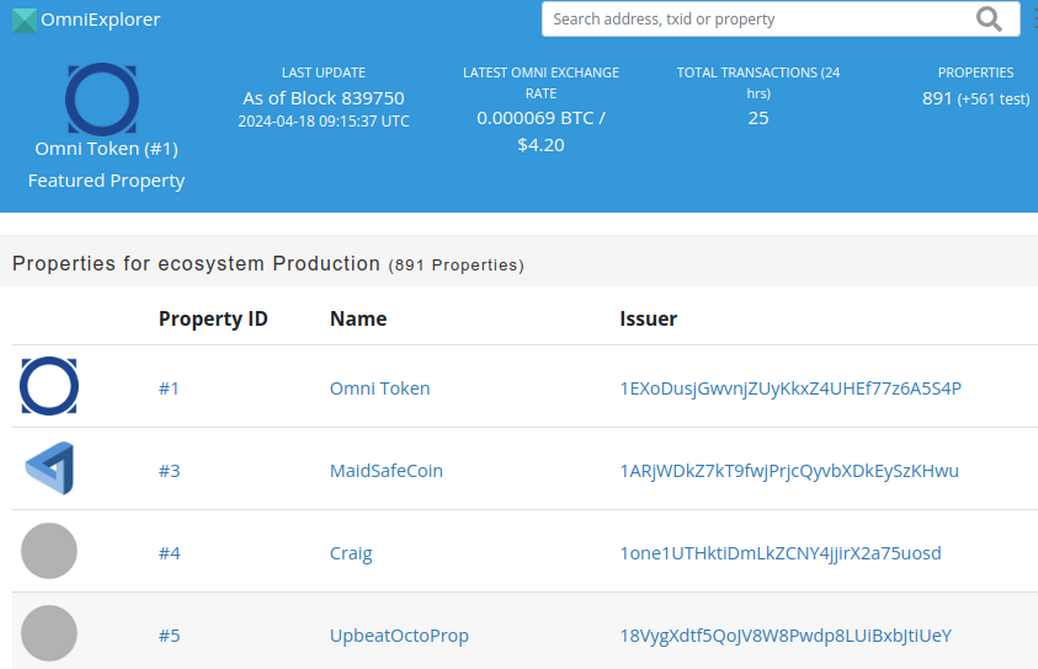
Task: Click the MaidSafeCoin logo icon
Action: [50, 468]
